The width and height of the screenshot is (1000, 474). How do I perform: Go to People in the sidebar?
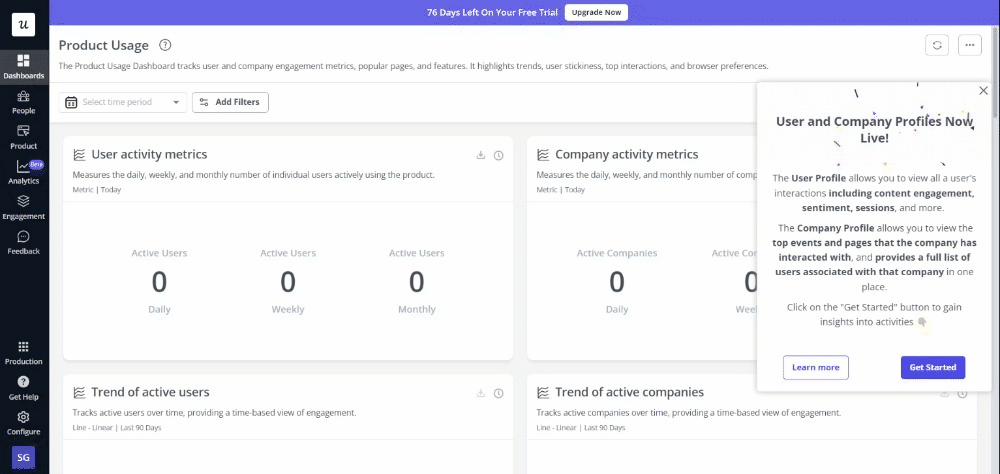coord(23,101)
